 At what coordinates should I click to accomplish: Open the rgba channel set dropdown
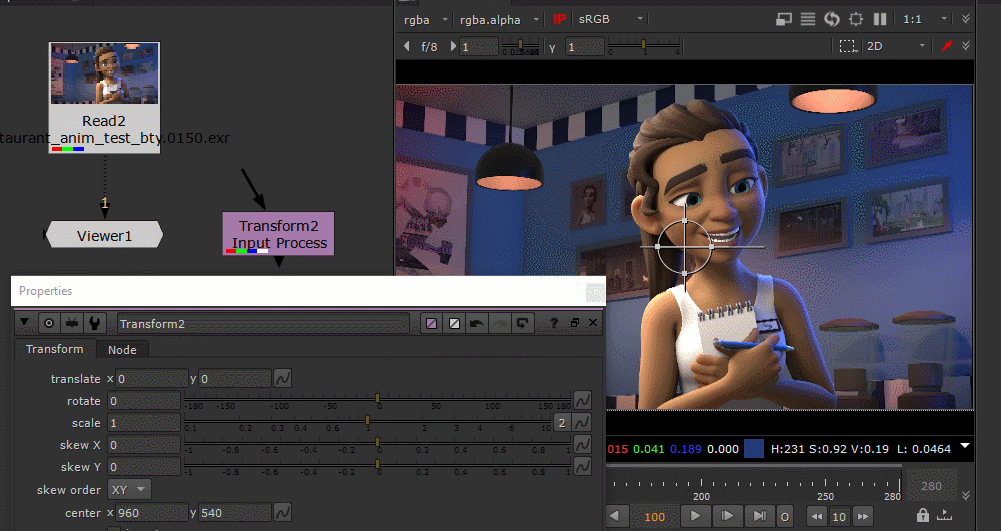[425, 20]
